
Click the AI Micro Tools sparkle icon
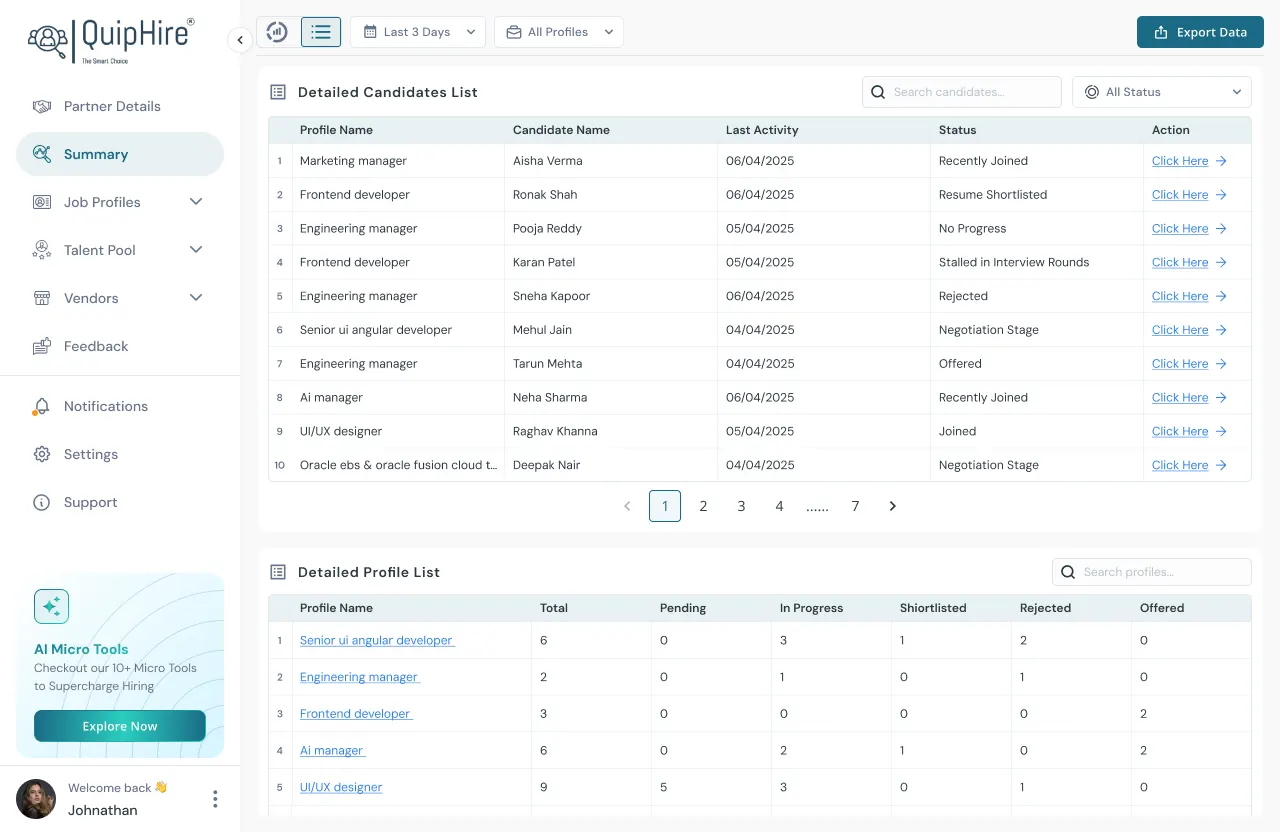tap(51, 606)
